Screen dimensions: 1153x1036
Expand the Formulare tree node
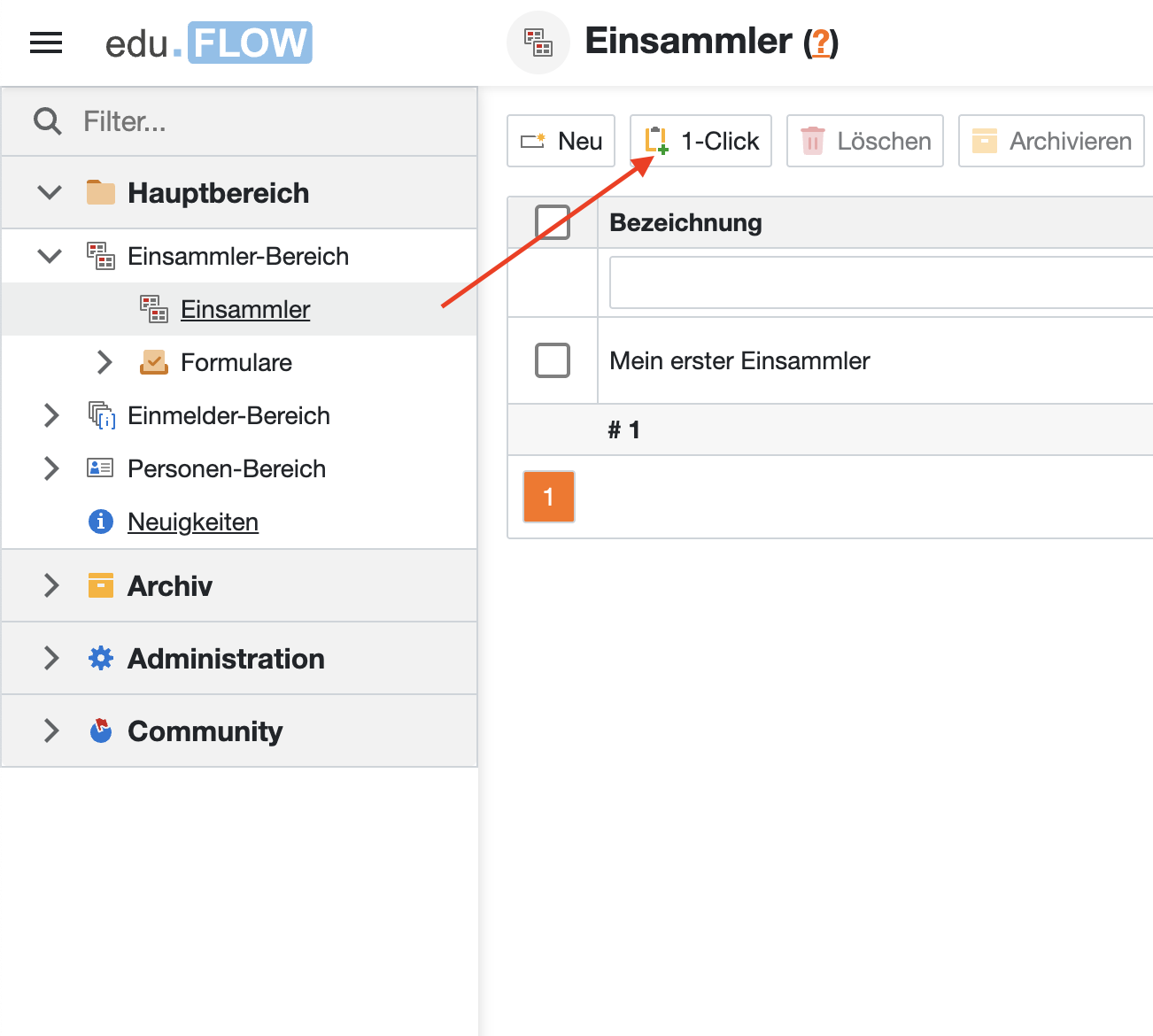pyautogui.click(x=104, y=362)
